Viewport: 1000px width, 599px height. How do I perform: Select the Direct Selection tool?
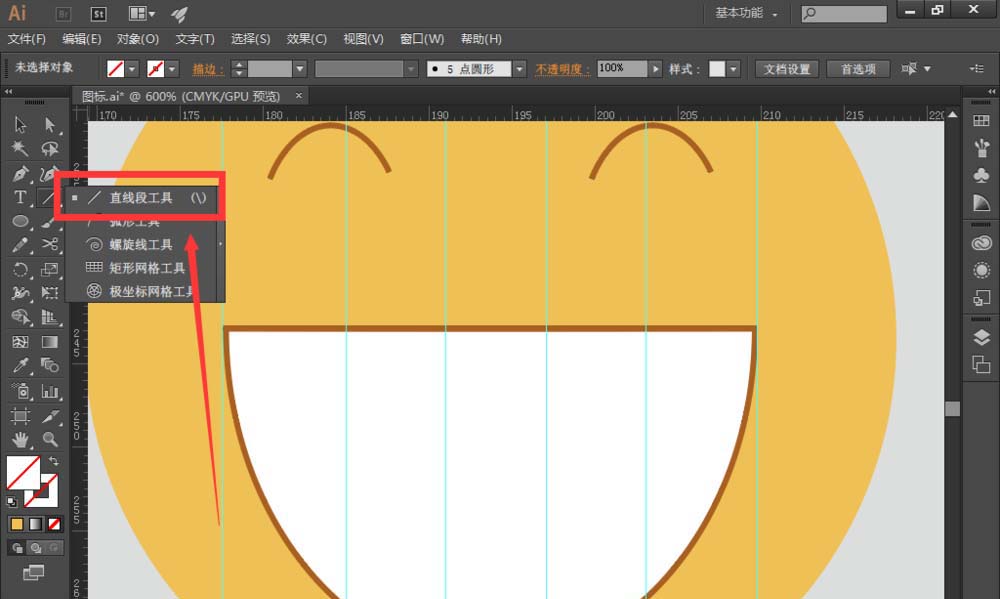[50, 124]
